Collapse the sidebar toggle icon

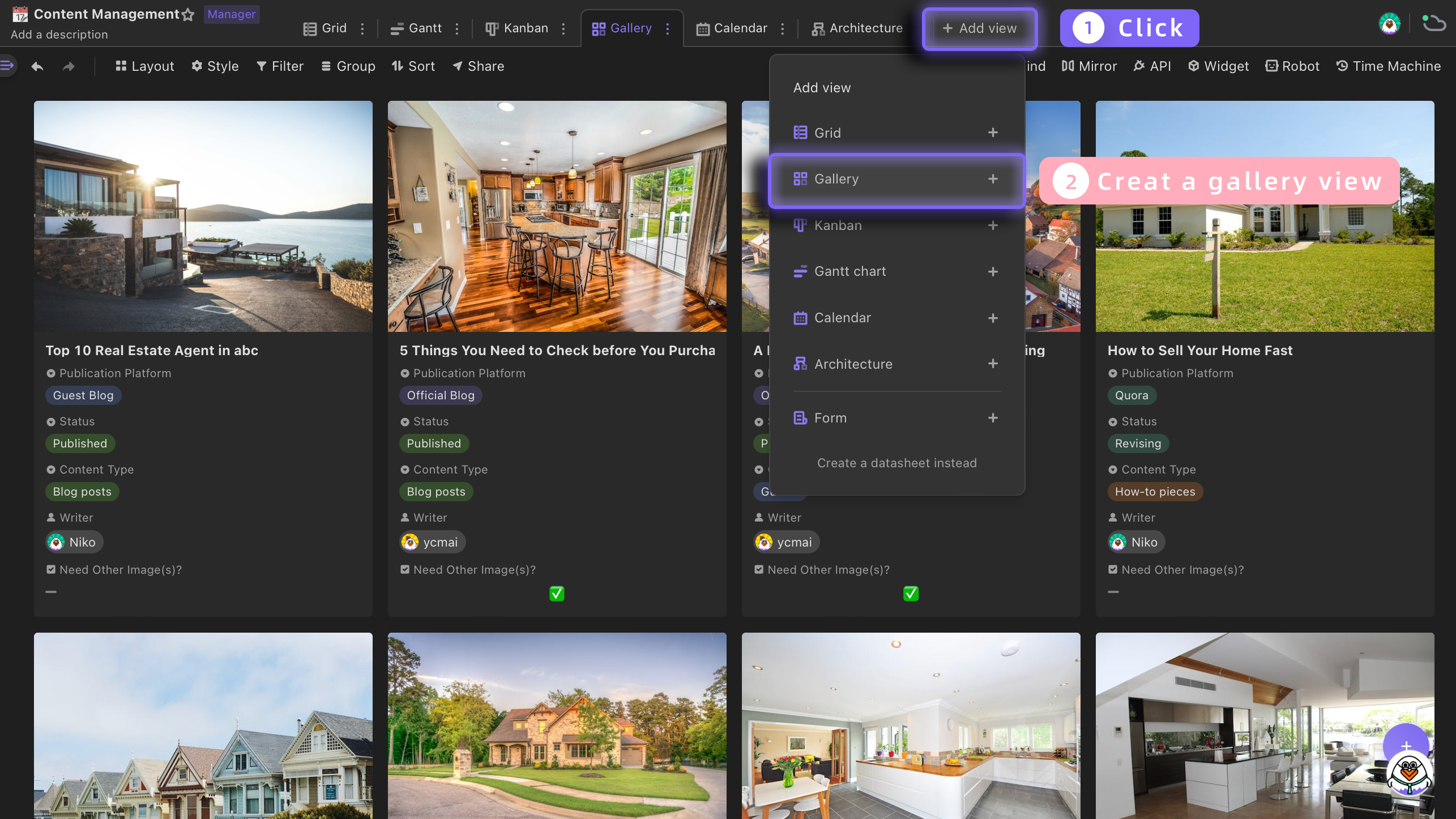(x=7, y=66)
